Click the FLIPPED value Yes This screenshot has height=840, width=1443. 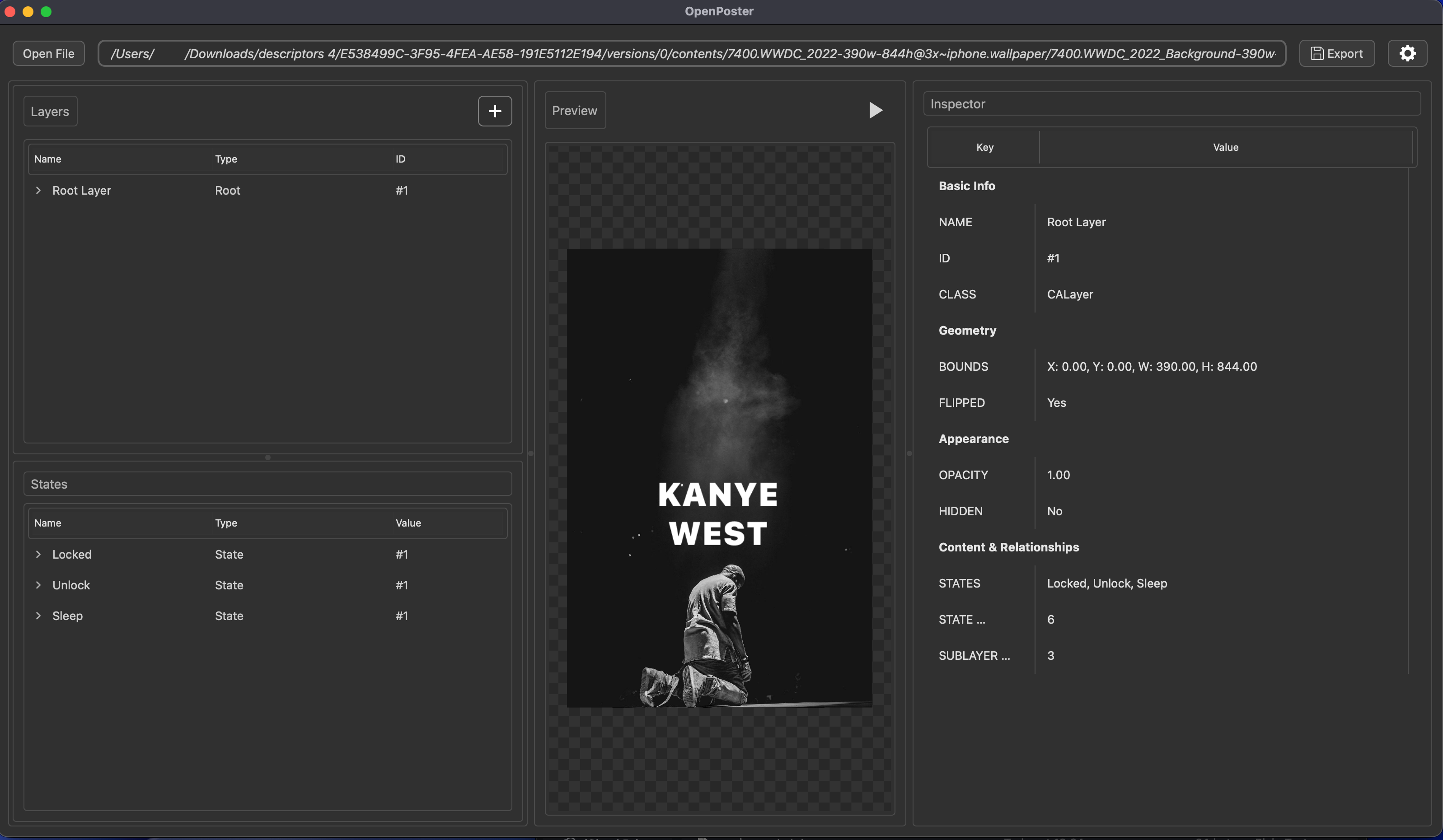[1056, 403]
